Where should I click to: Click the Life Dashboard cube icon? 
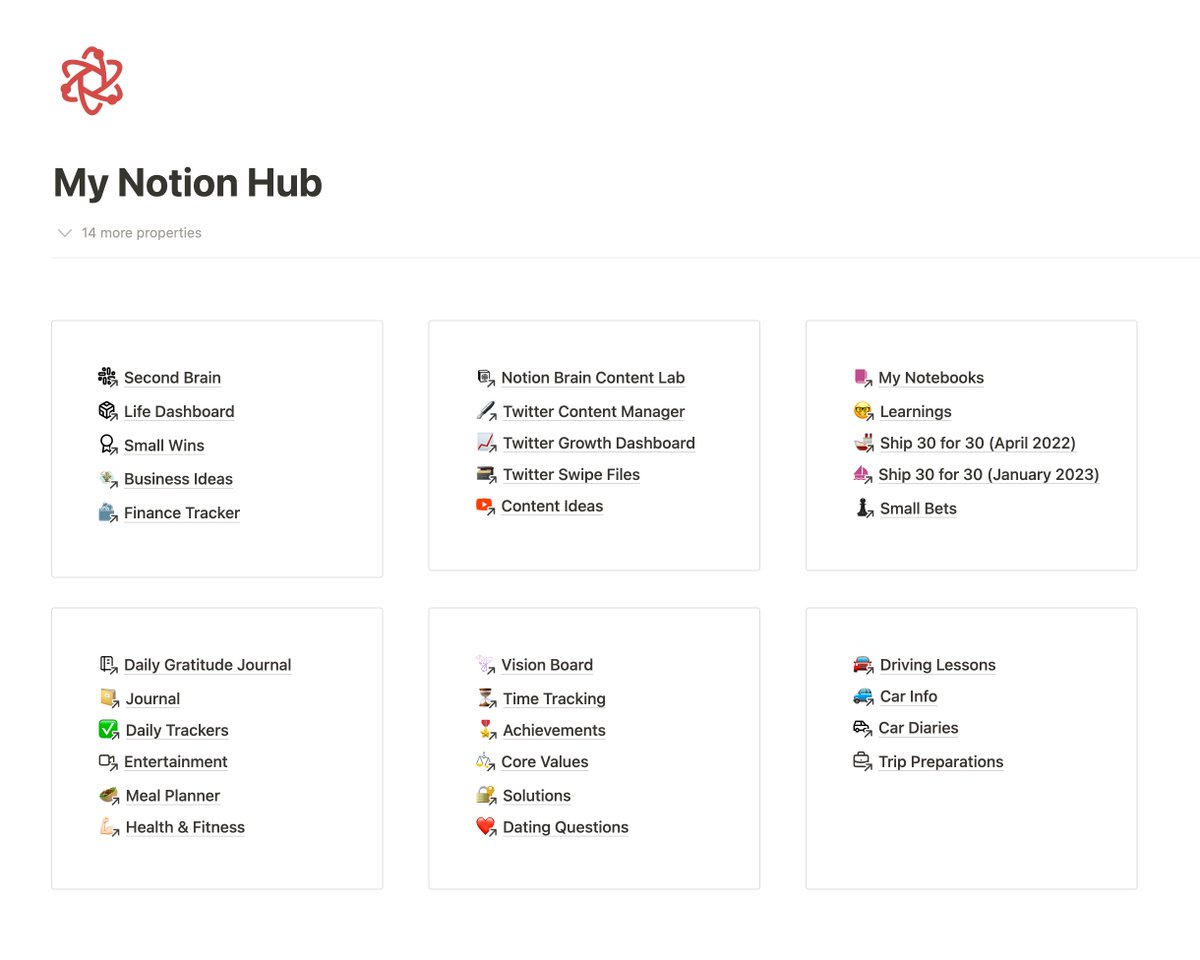click(108, 411)
